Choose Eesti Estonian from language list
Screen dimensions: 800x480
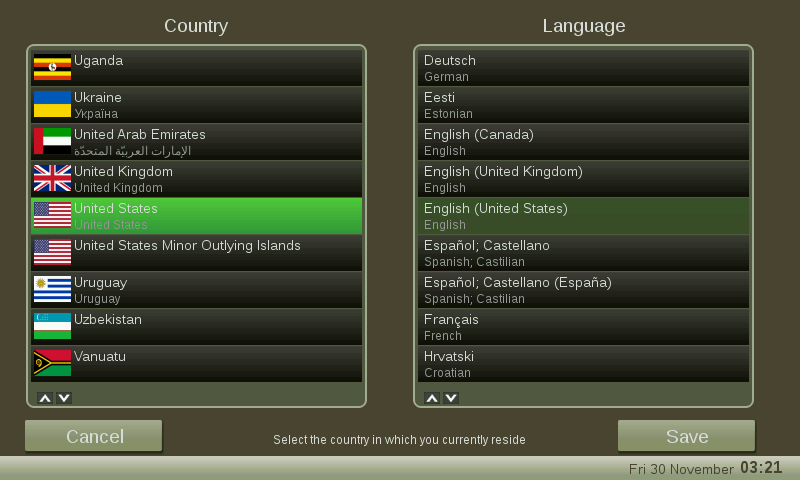(x=583, y=105)
